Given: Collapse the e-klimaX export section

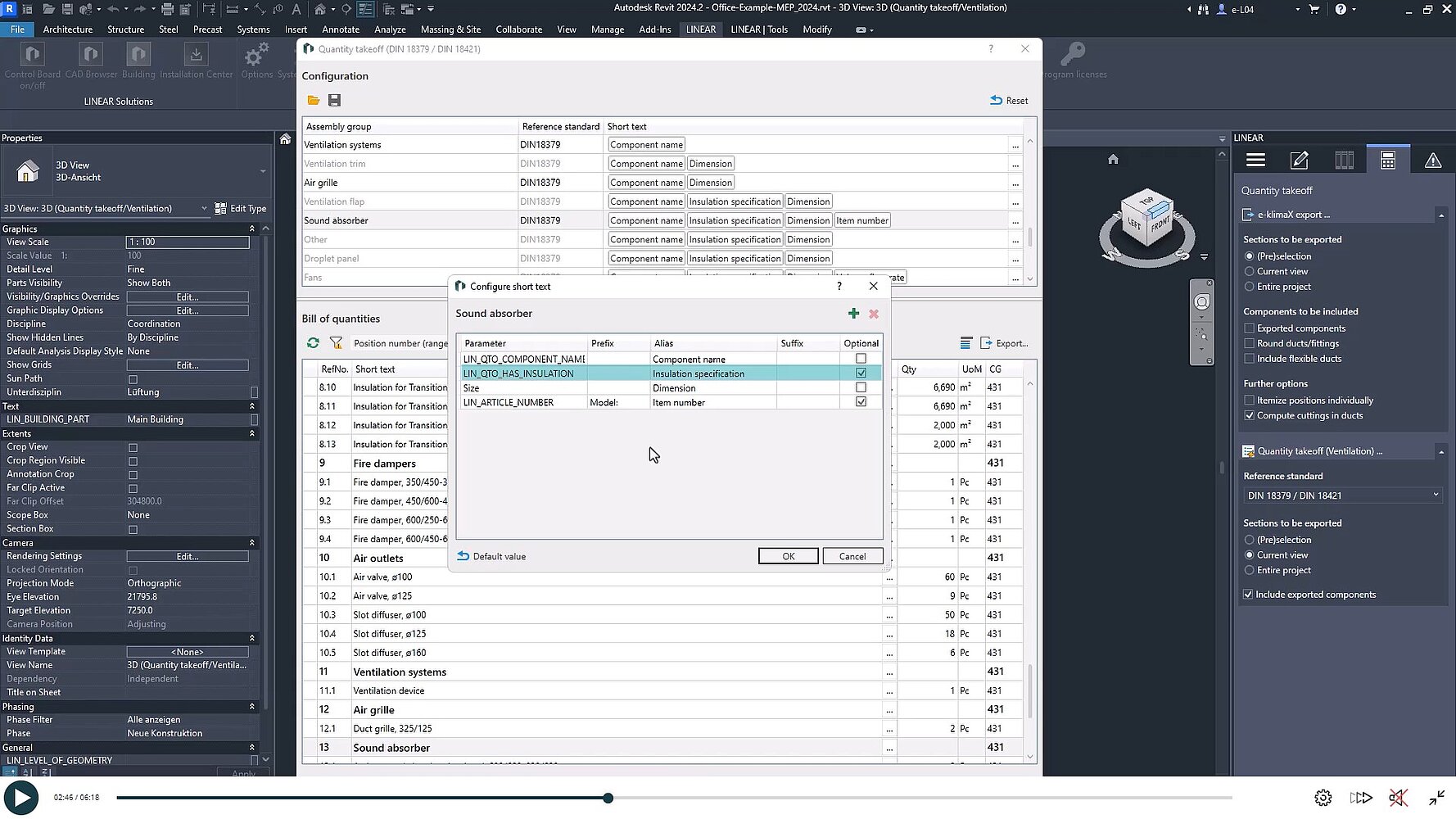Looking at the screenshot, I should [1440, 215].
